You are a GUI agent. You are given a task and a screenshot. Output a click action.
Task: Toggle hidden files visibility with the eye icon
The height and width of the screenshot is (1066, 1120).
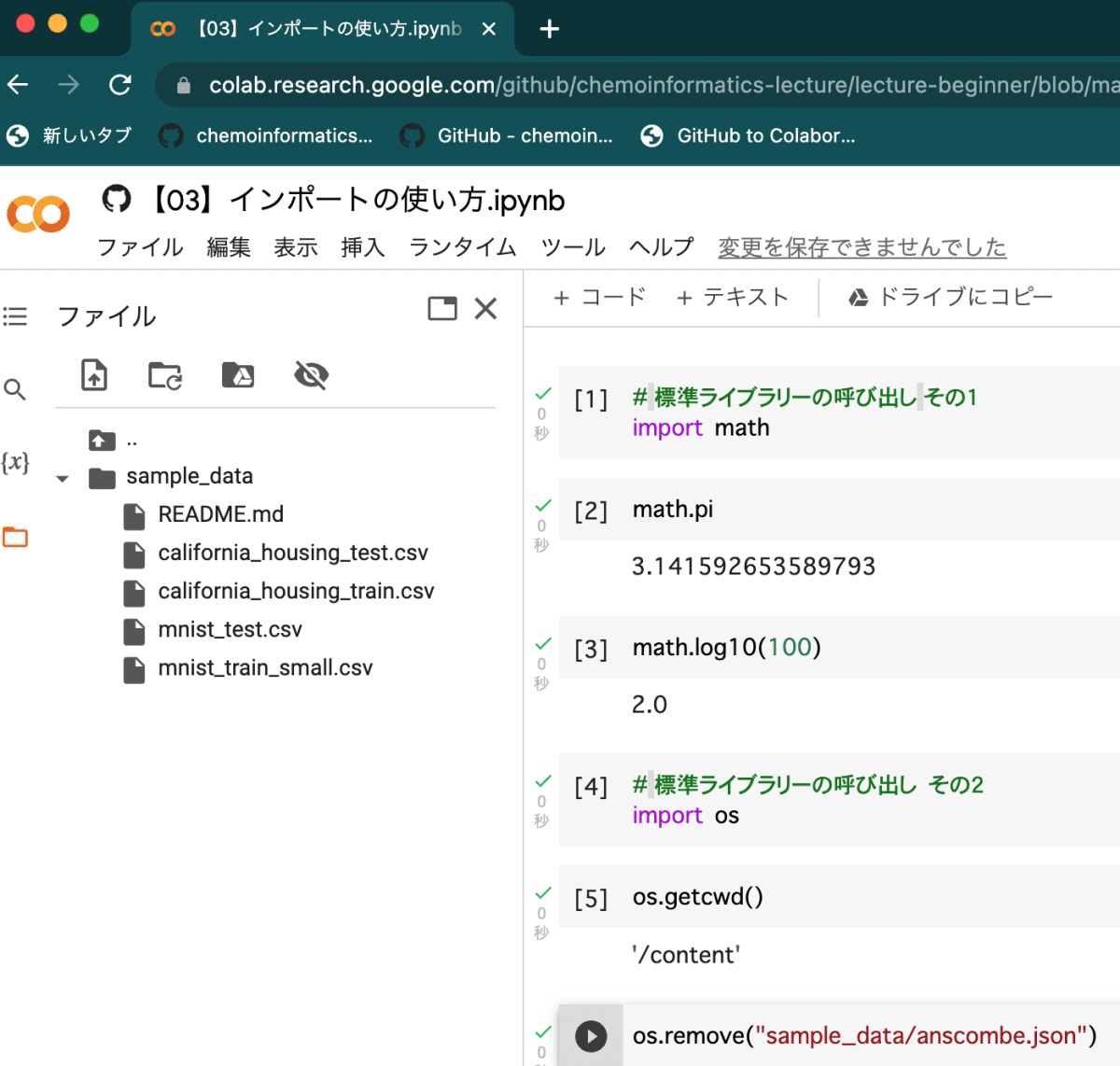(311, 375)
